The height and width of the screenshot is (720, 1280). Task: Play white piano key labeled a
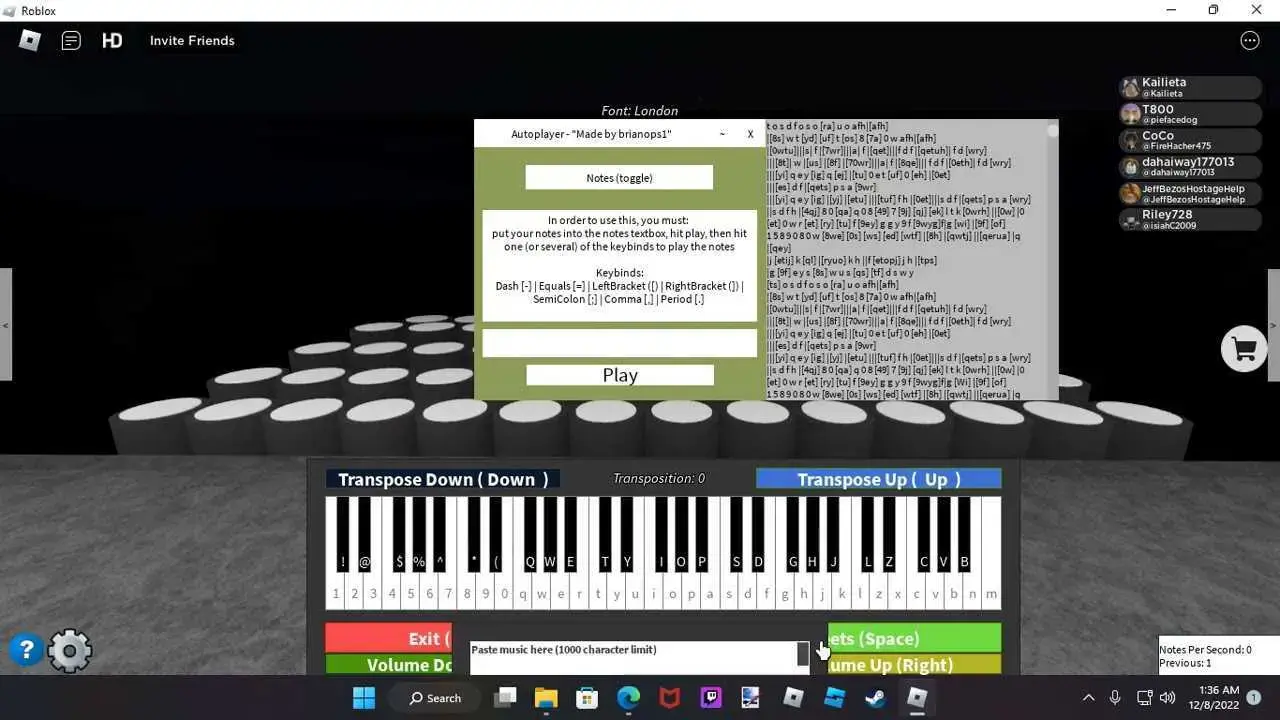coord(710,593)
